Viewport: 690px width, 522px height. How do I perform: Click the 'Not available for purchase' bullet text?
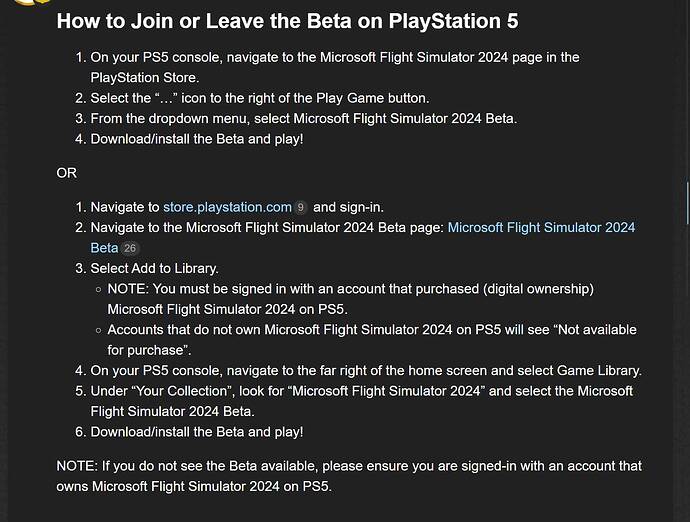click(372, 340)
